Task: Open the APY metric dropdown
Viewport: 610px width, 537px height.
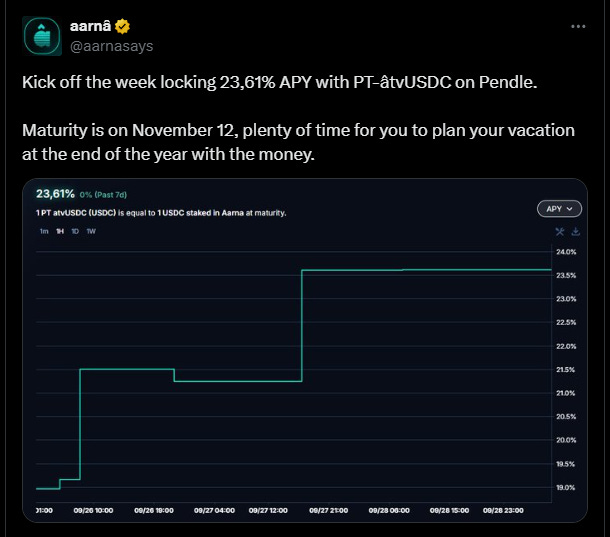Action: coord(559,209)
